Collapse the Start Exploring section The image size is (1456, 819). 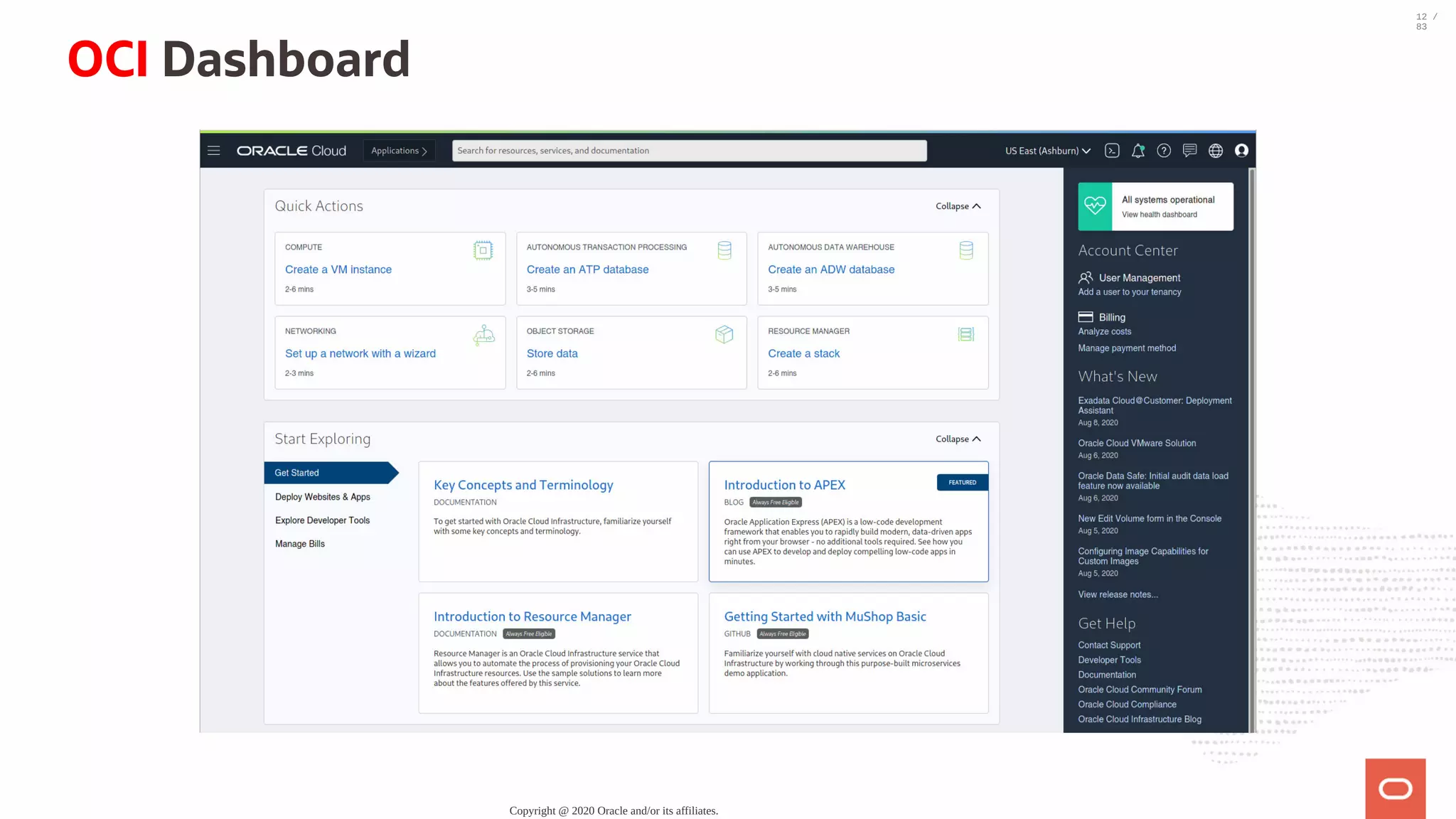coord(958,439)
